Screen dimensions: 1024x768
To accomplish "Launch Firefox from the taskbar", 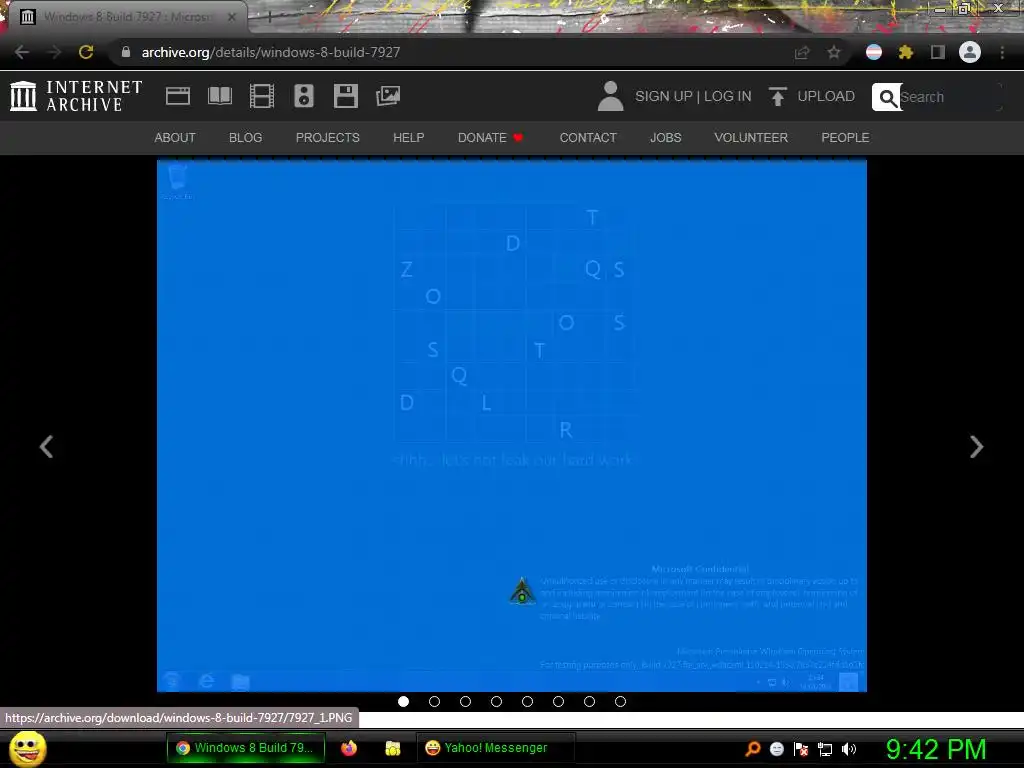I will click(x=349, y=748).
